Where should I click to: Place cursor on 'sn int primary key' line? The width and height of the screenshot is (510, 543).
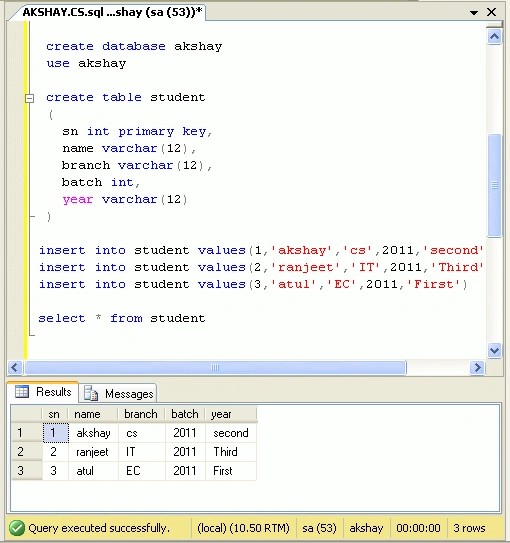click(x=137, y=132)
